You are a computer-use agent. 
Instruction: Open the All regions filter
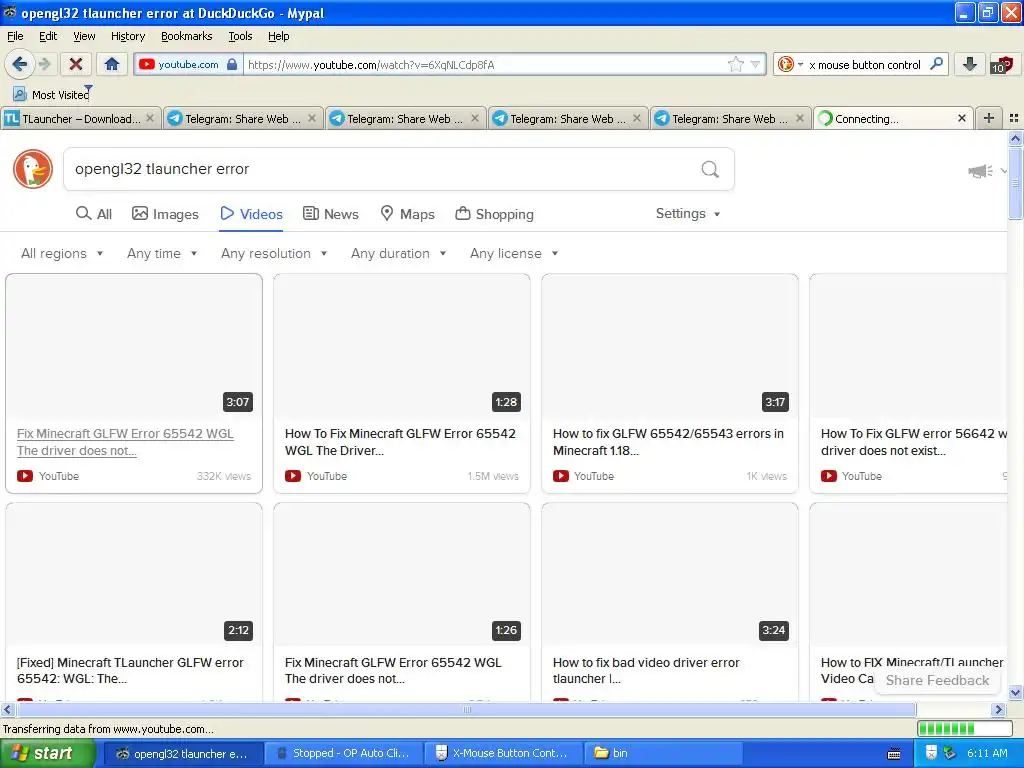(62, 253)
